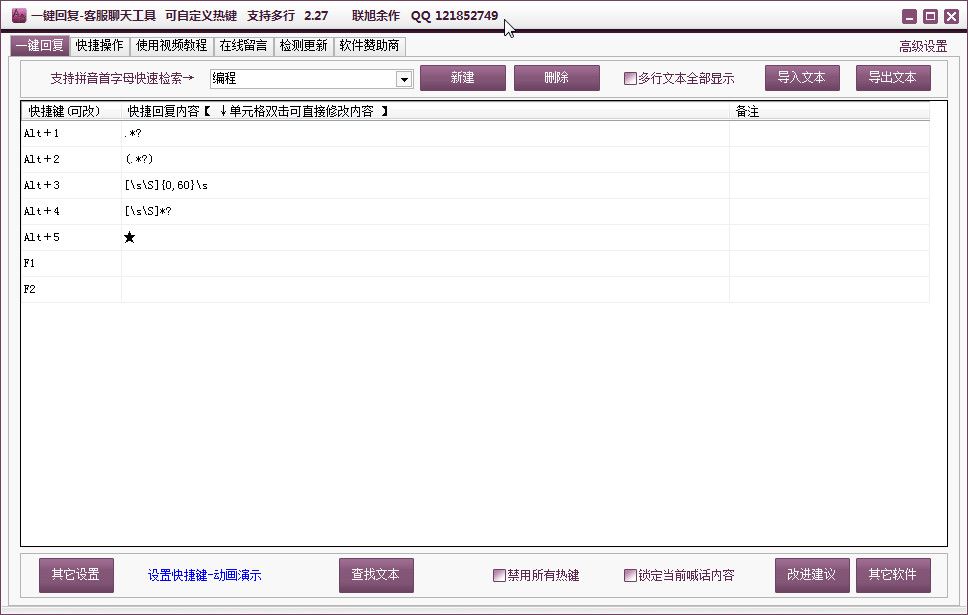Select the F2 hotkey cell
Image resolution: width=968 pixels, height=615 pixels.
pos(71,289)
